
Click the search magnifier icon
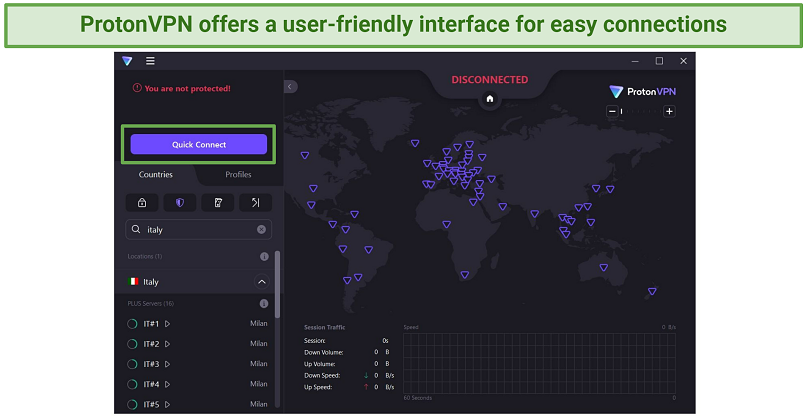tap(136, 229)
